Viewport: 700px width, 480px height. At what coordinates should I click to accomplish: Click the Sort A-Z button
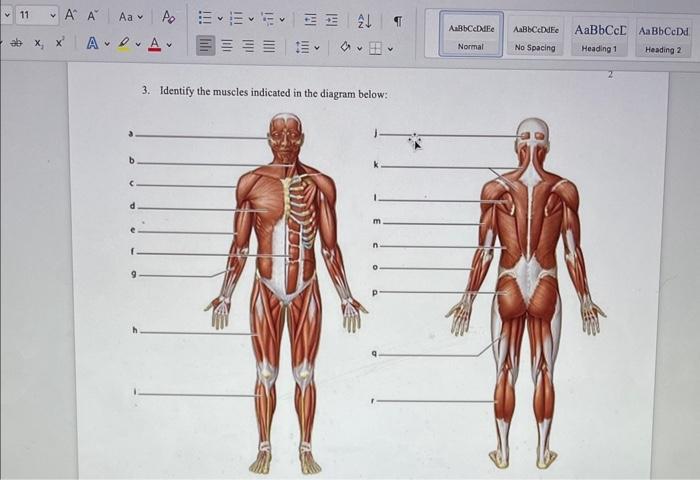pos(364,21)
